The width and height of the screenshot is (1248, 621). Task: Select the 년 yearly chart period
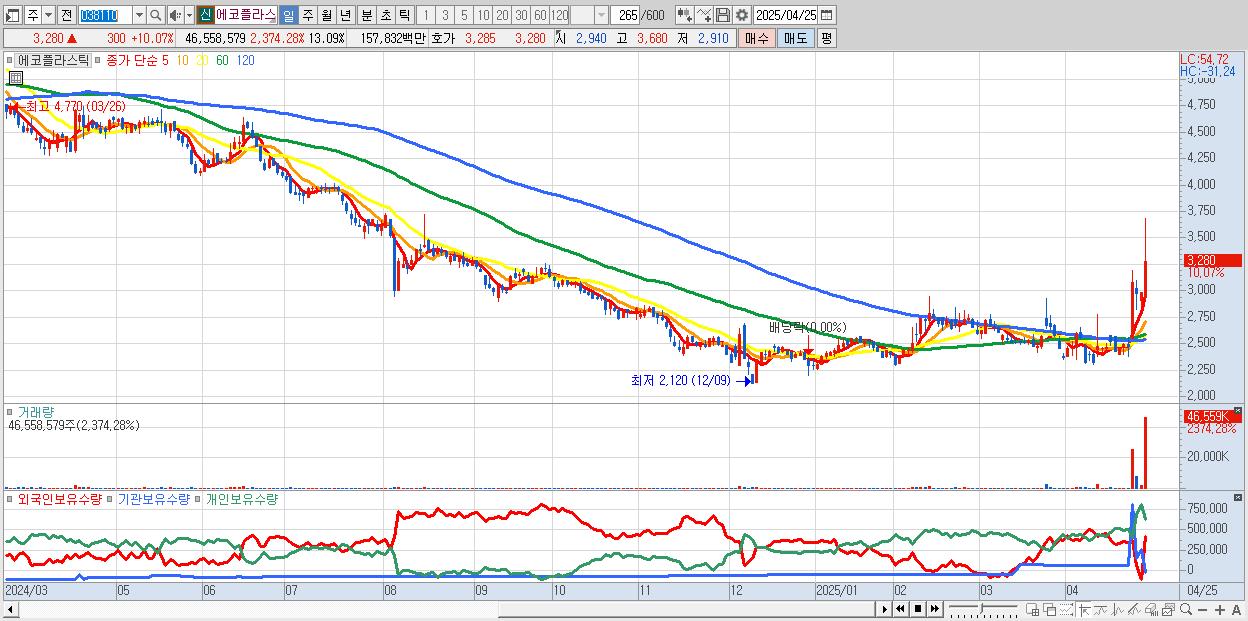tap(345, 15)
